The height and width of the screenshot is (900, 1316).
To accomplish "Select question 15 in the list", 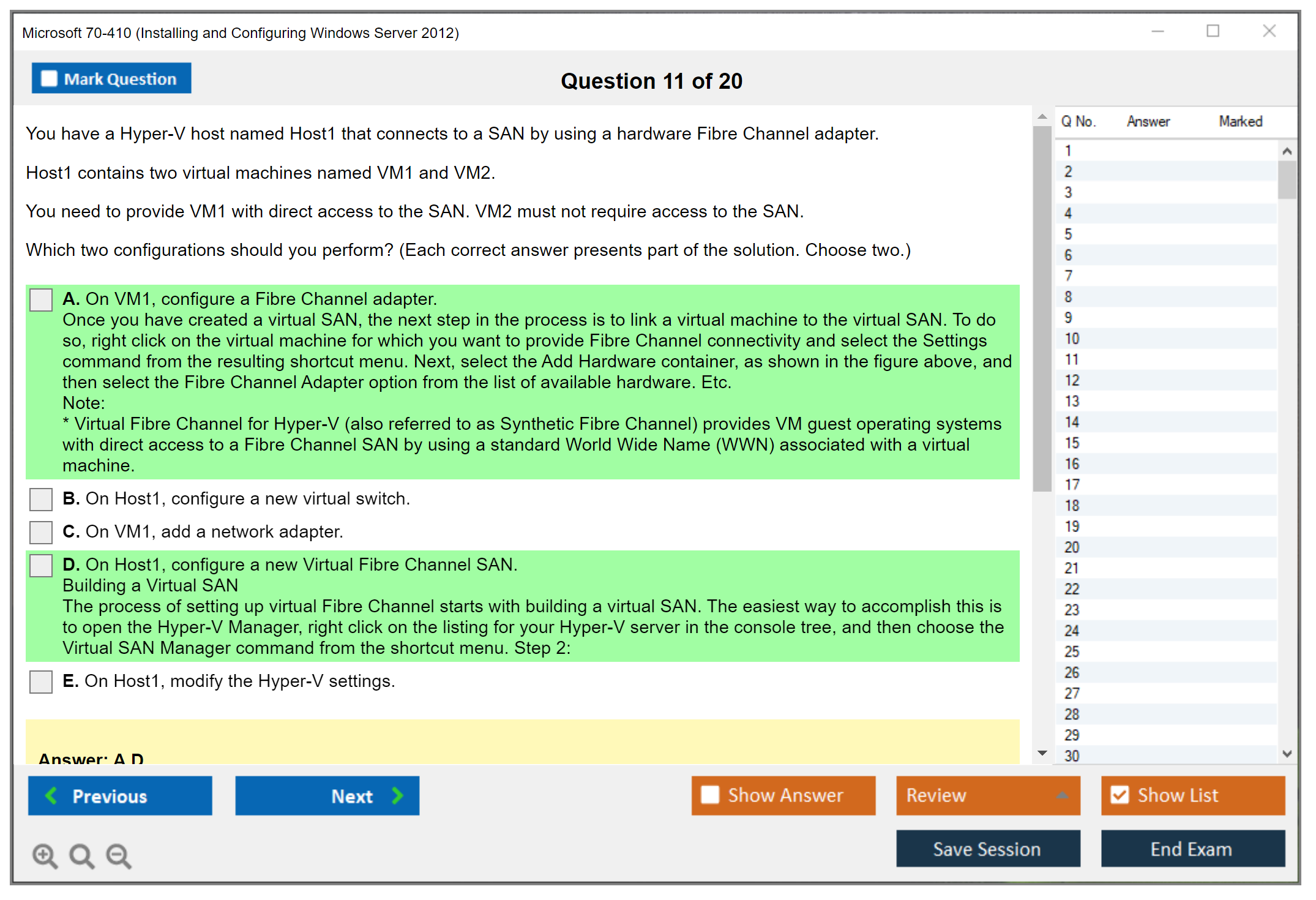I will tap(1072, 443).
